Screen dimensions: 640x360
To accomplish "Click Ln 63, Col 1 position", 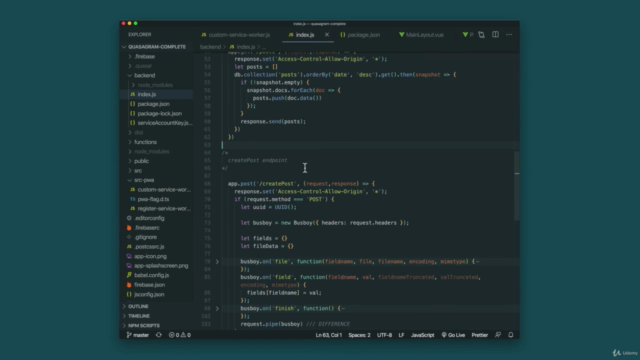I will click(329, 335).
